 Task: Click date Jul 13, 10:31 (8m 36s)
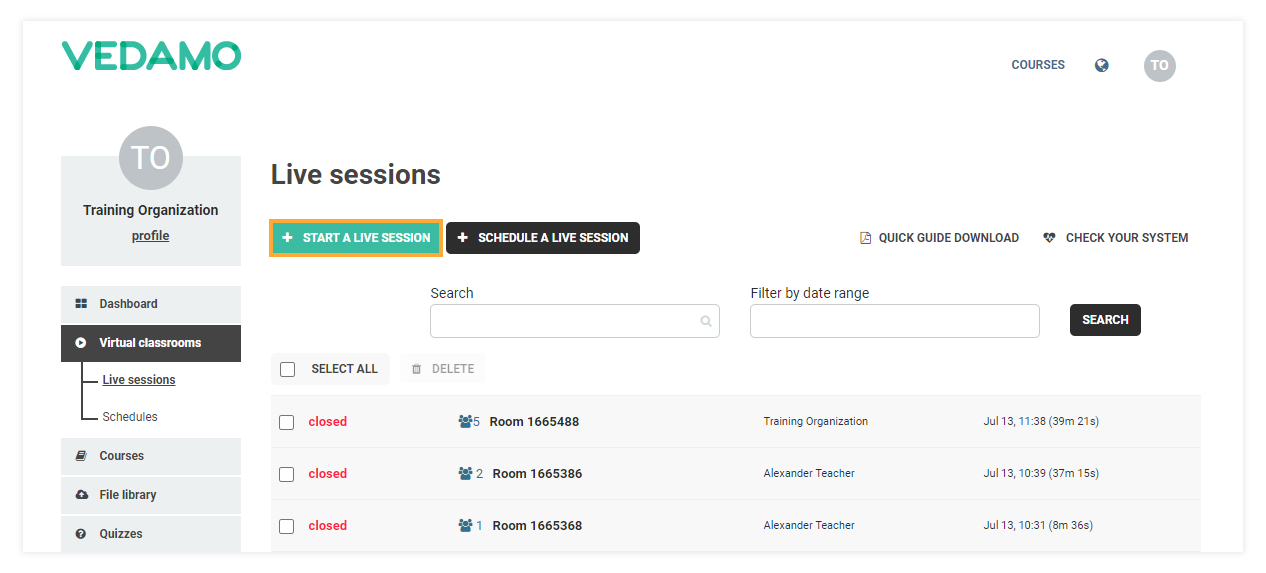[1037, 526]
